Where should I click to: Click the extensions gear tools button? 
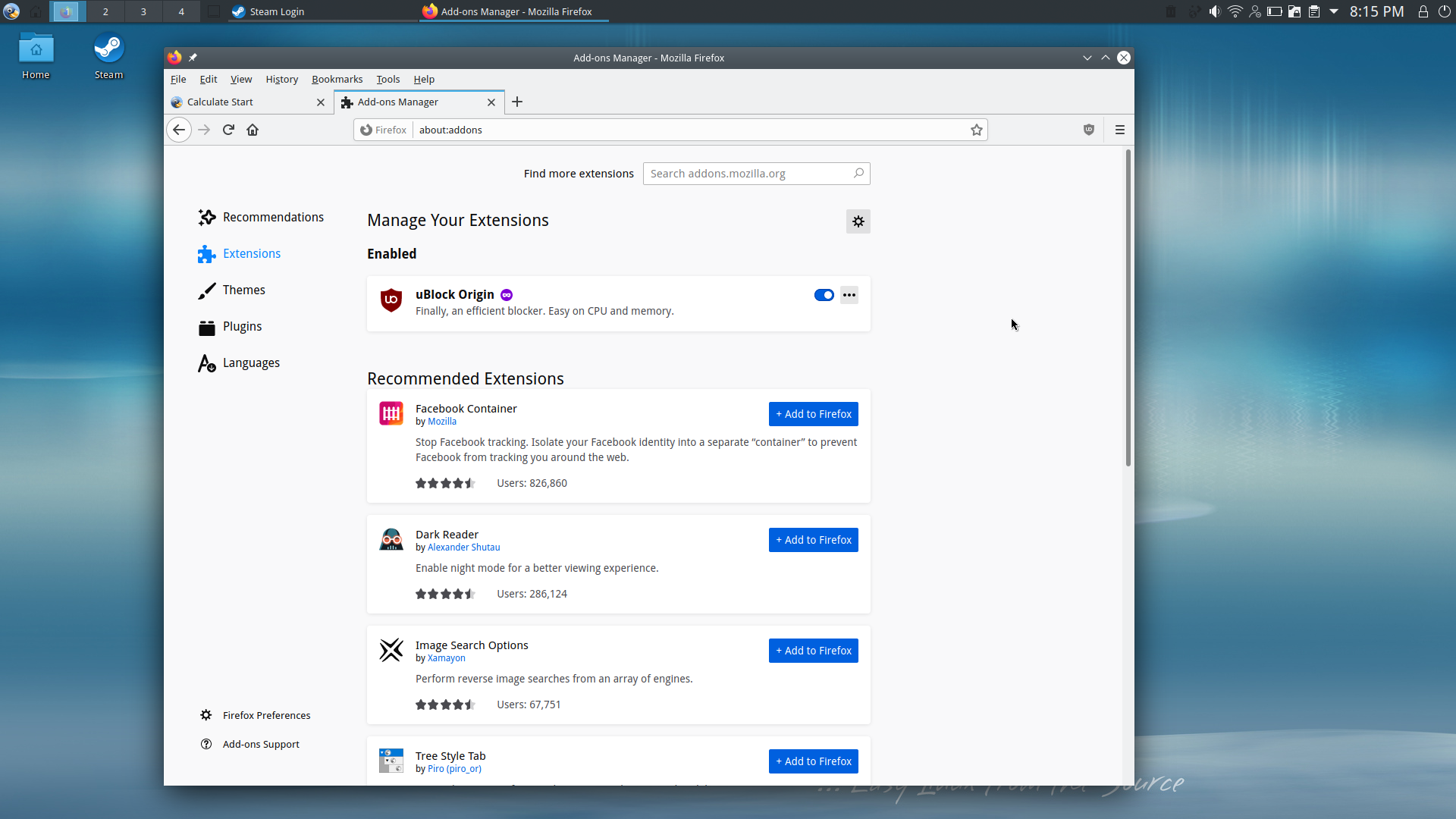coord(858,221)
